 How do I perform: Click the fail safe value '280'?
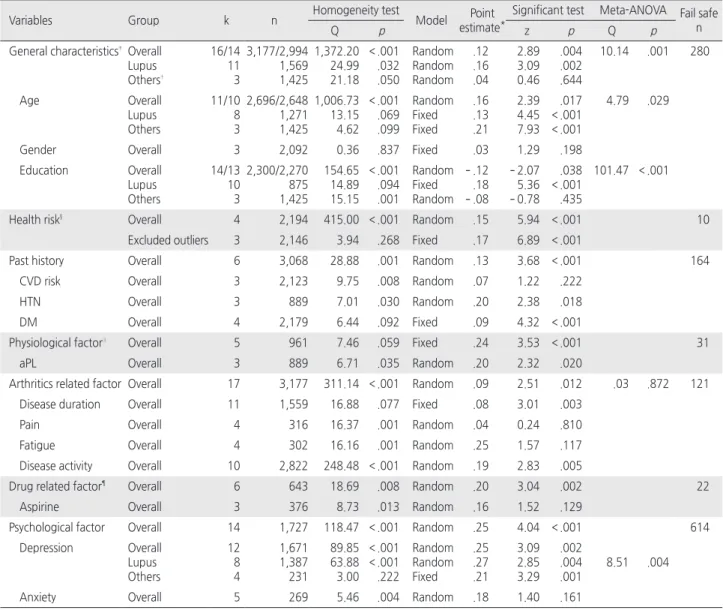click(x=699, y=51)
